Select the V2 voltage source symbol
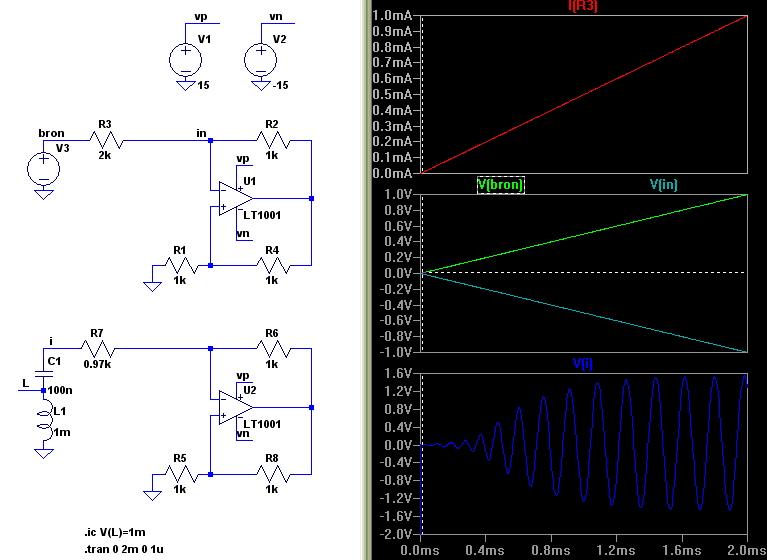The image size is (767, 560). [260, 58]
